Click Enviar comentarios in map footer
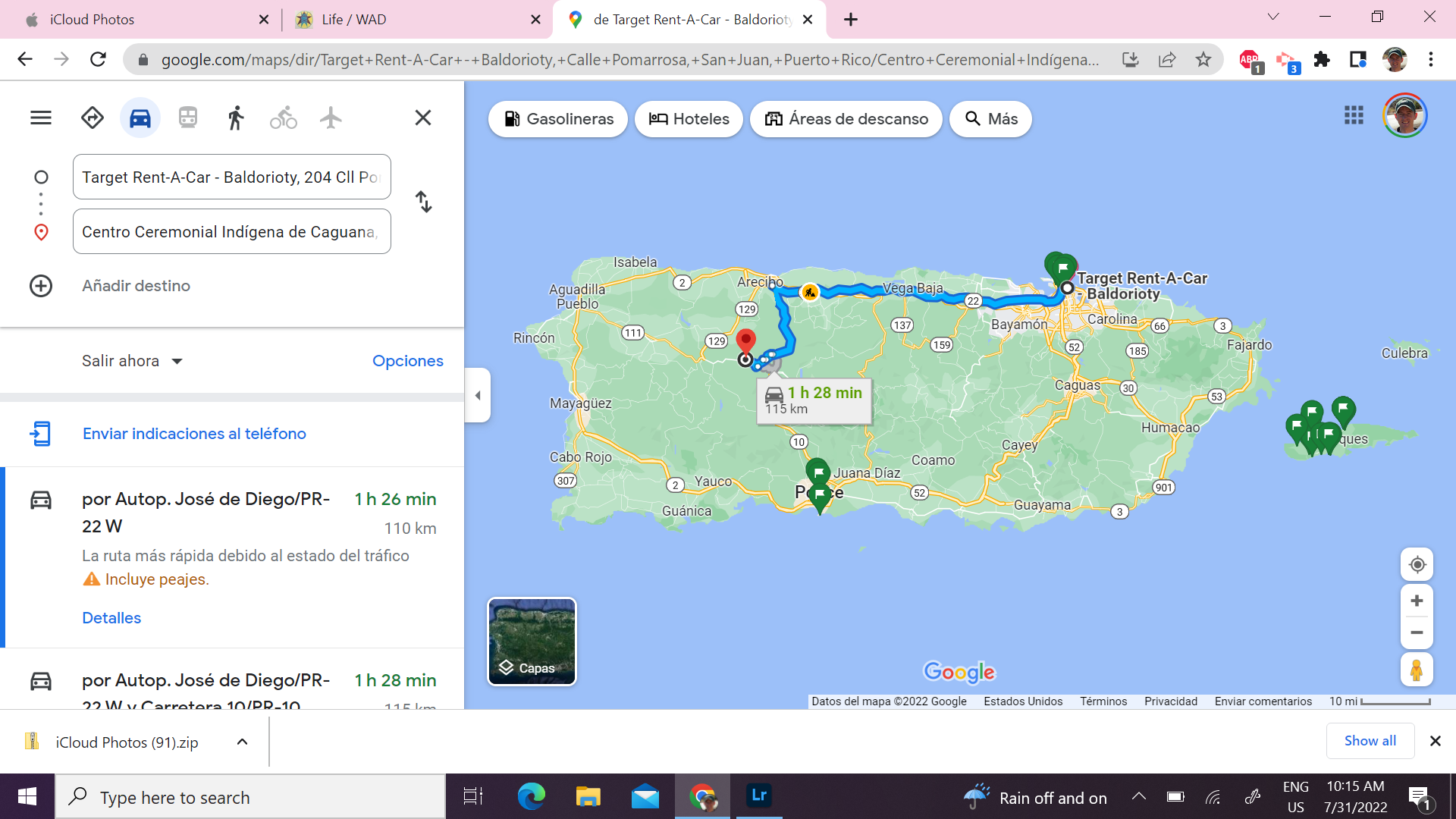This screenshot has width=1456, height=819. 1263,701
